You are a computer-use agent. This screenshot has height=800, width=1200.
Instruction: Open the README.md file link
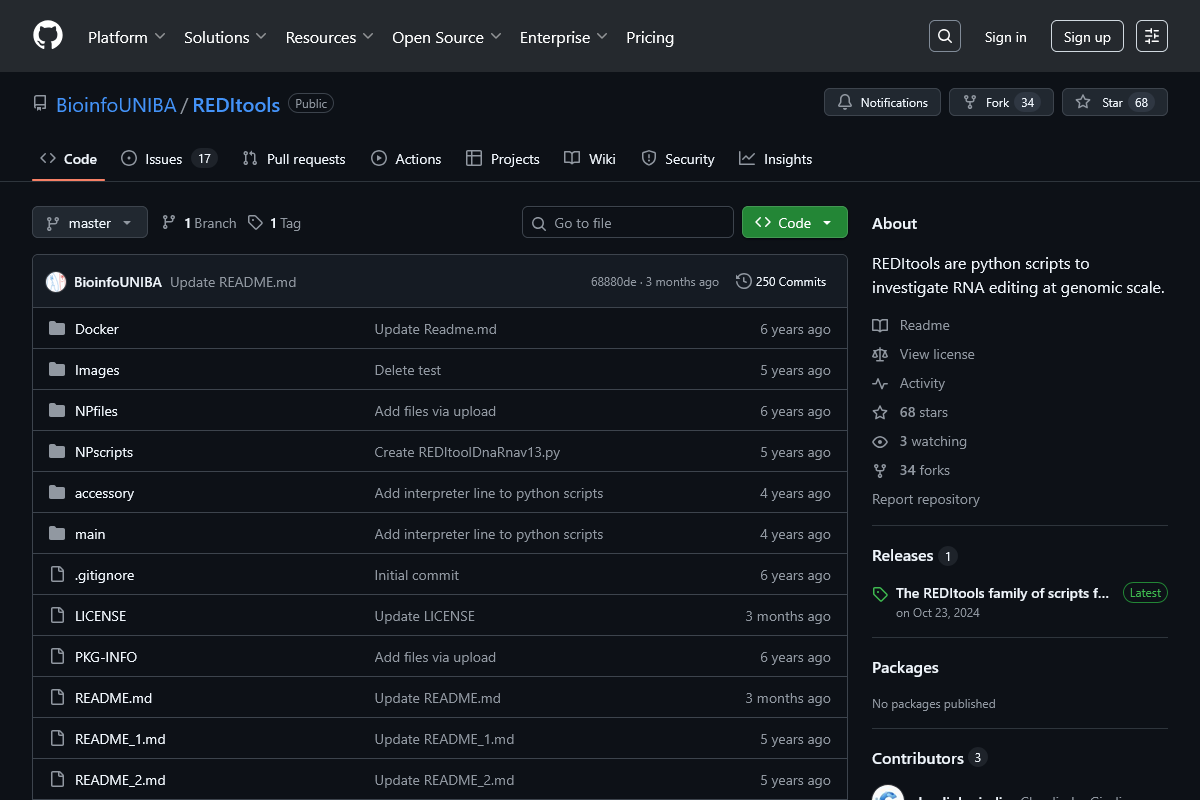point(113,697)
